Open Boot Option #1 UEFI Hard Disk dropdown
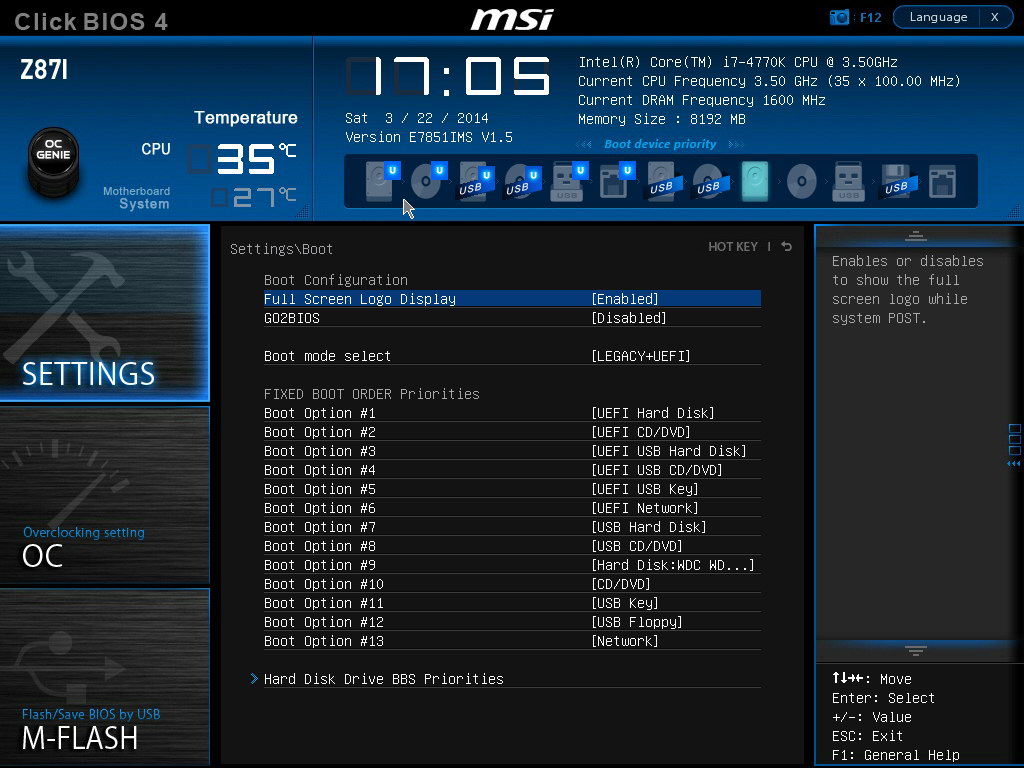The height and width of the screenshot is (768, 1024). click(x=652, y=413)
